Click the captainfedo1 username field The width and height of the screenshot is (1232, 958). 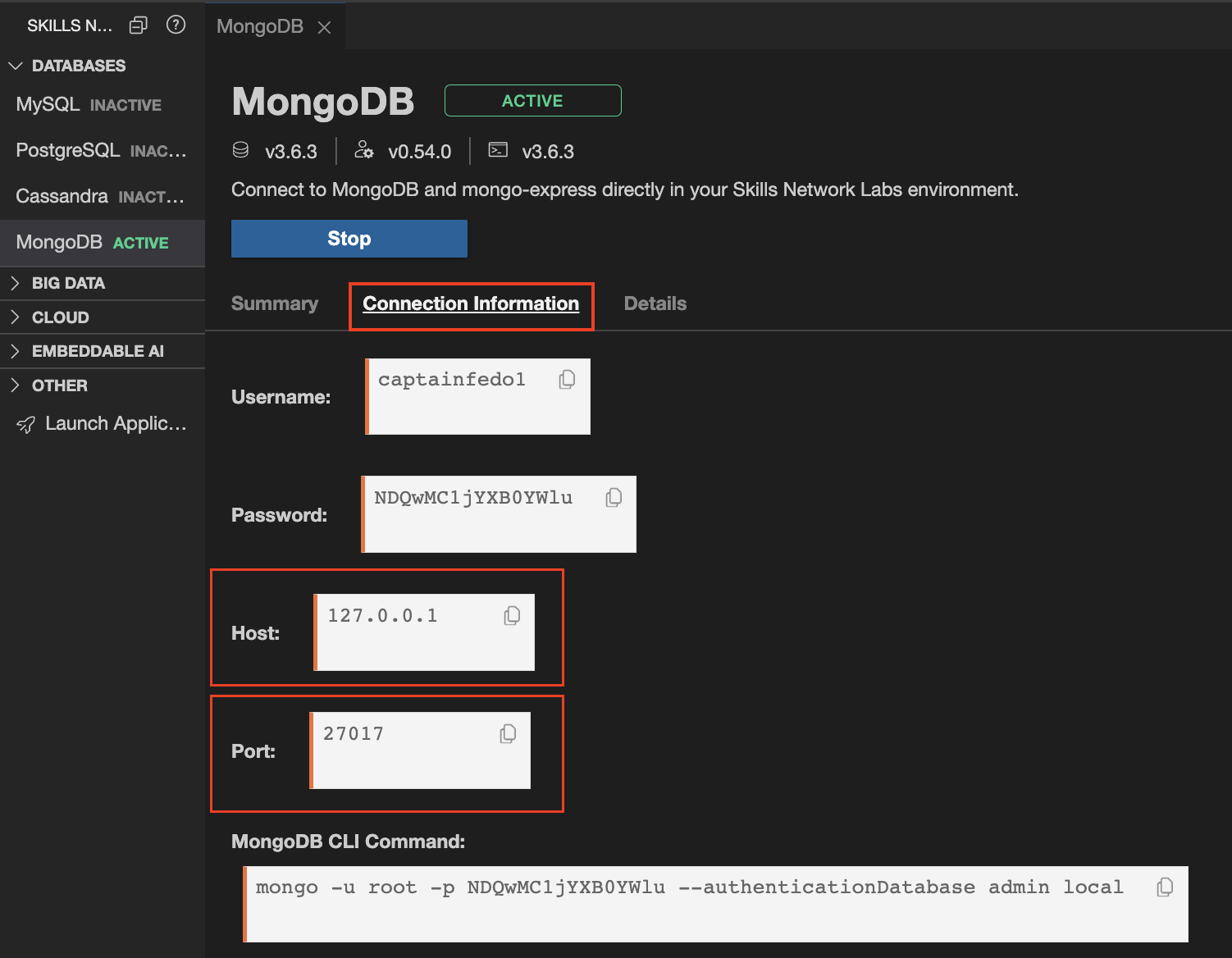[478, 396]
